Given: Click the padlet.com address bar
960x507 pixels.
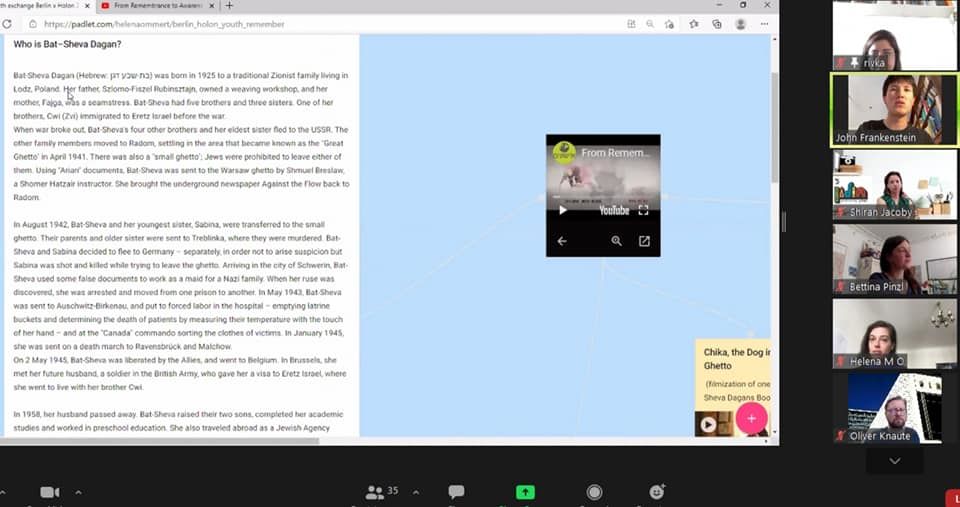Looking at the screenshot, I should [300, 24].
